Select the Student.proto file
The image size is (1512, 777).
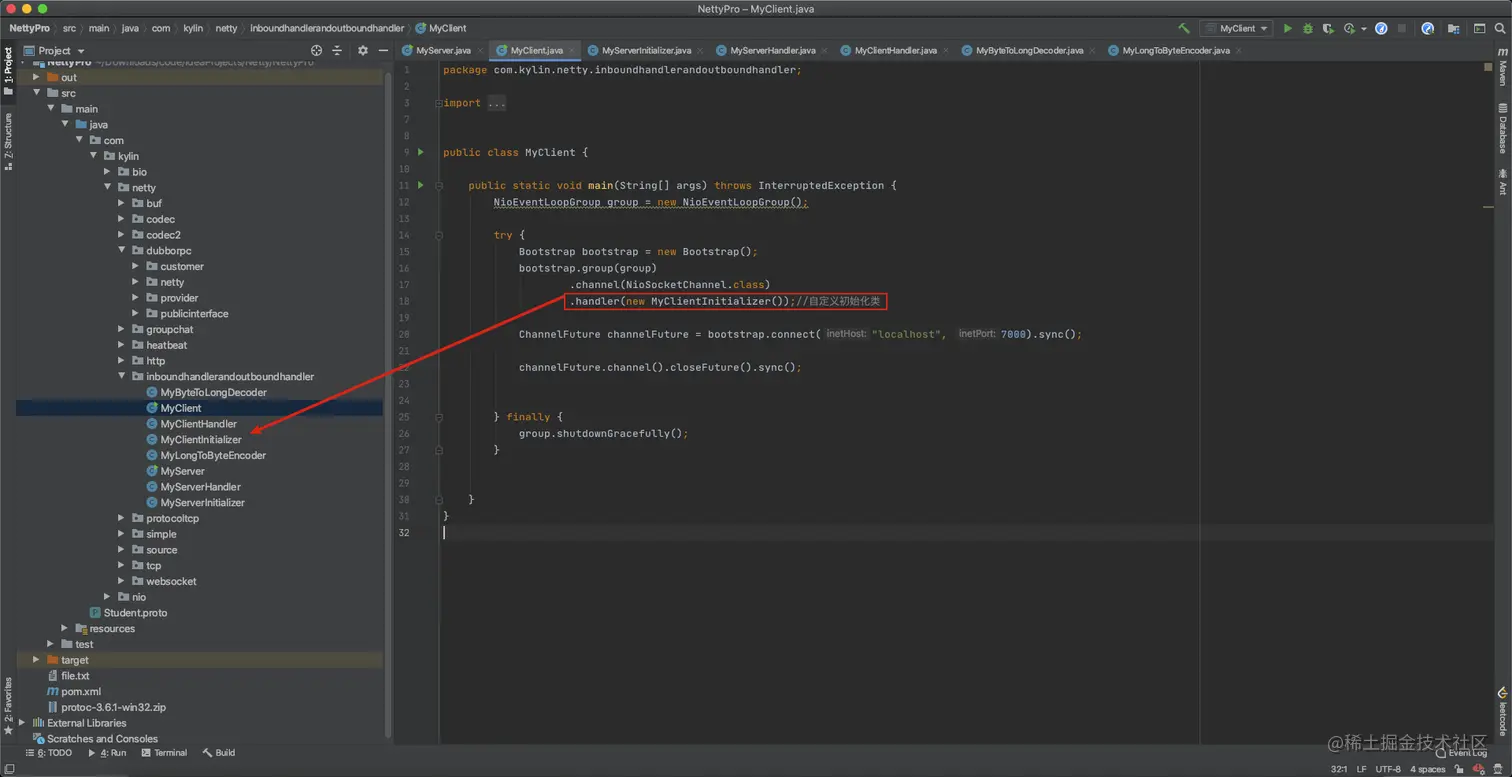pyautogui.click(x=128, y=613)
